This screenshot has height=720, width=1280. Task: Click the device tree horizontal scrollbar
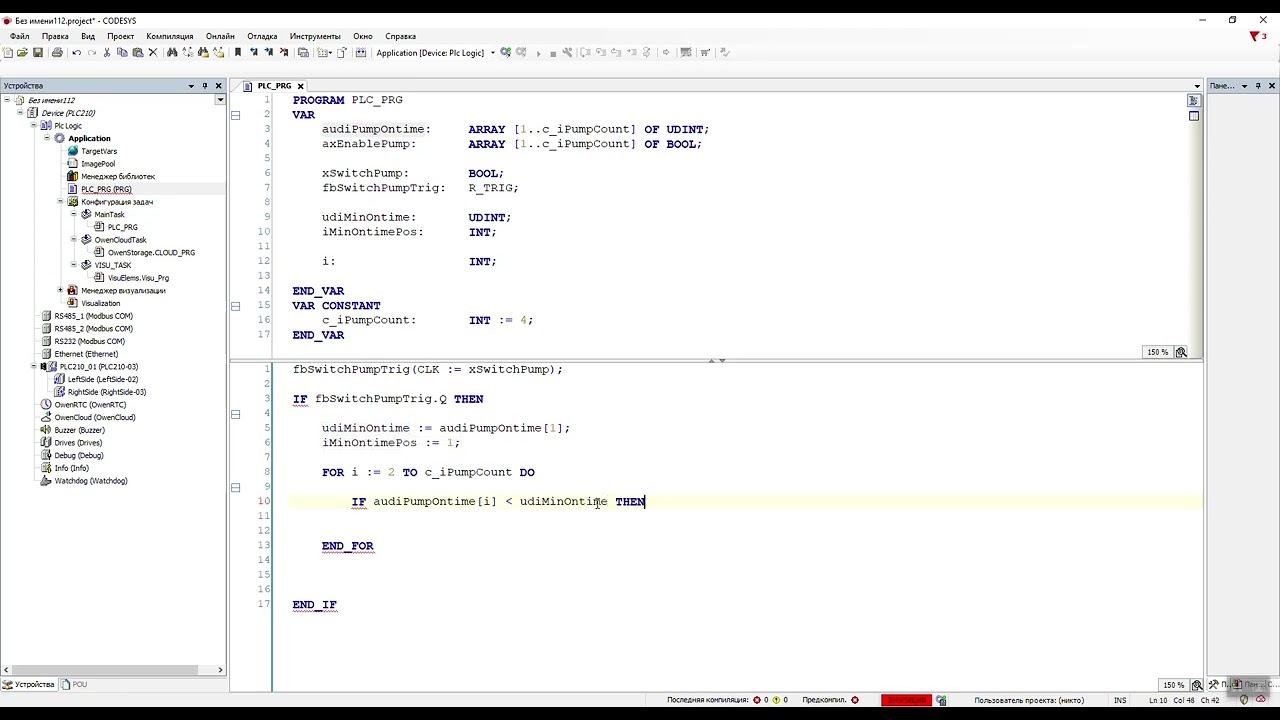point(113,670)
